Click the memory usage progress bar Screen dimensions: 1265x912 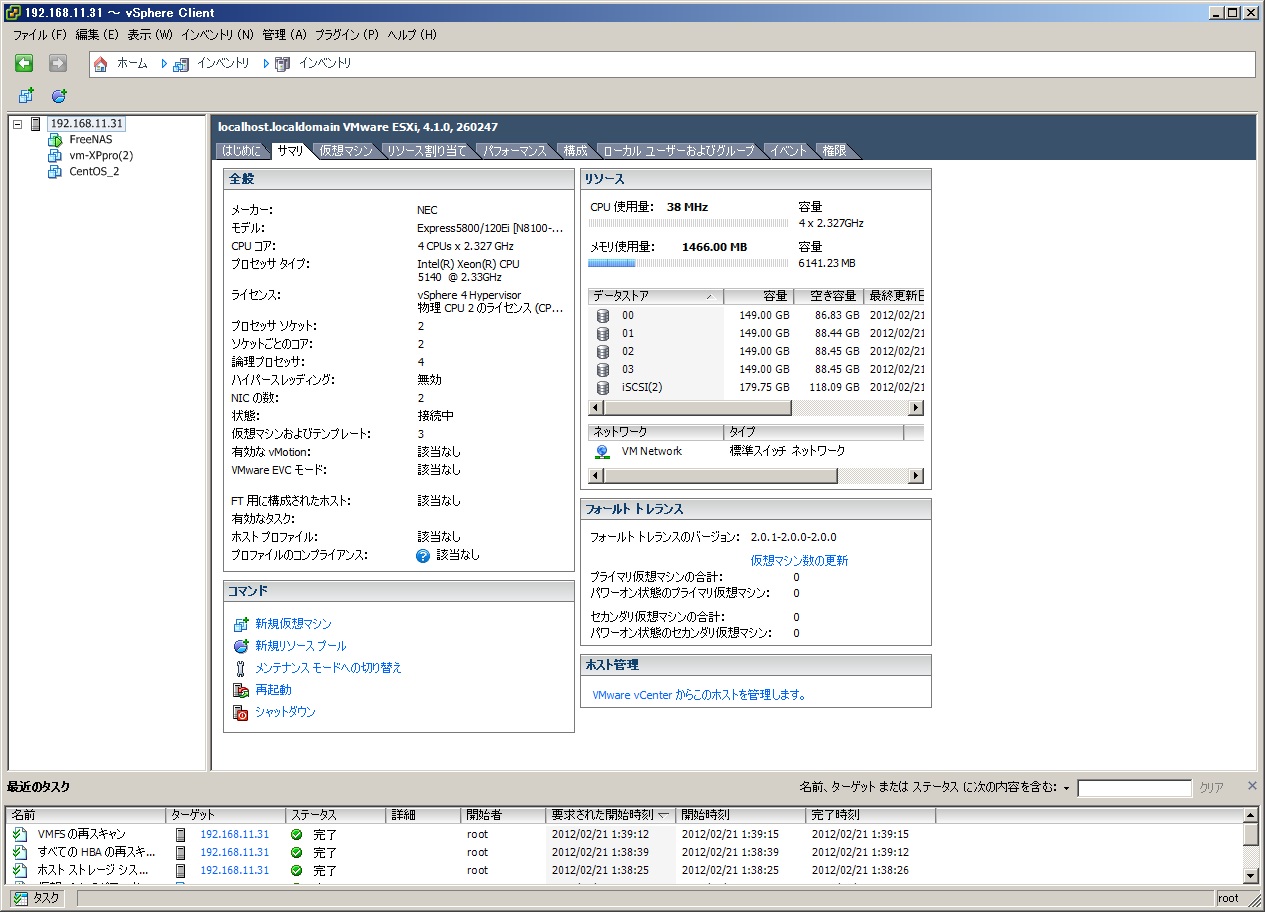point(688,264)
